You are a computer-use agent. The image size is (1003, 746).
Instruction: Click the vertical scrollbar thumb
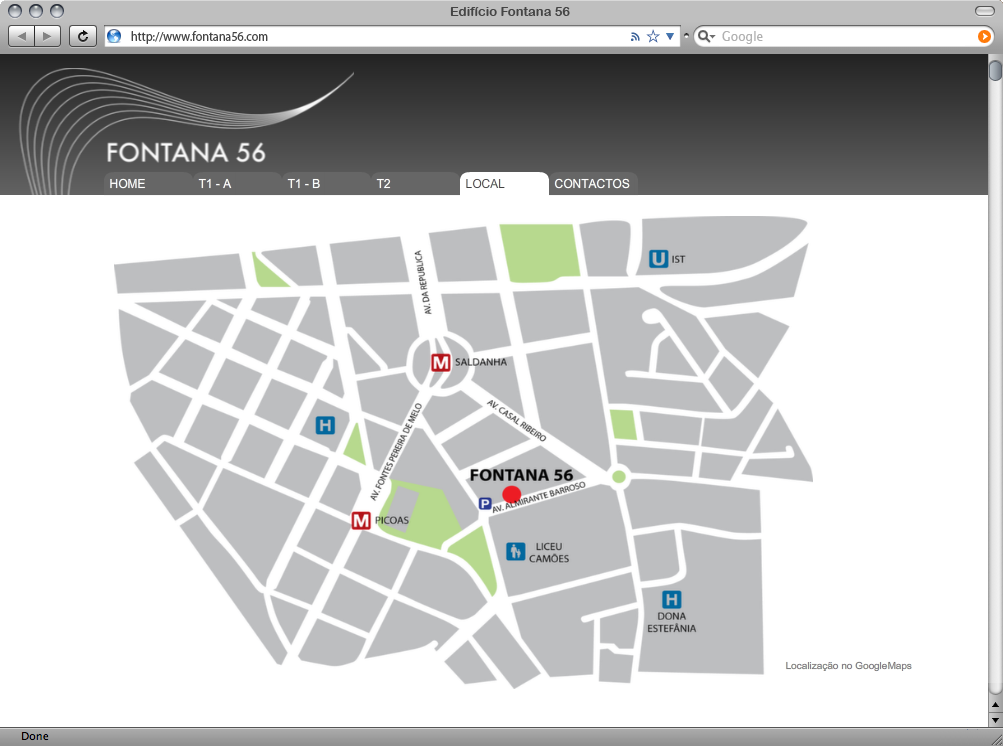pyautogui.click(x=995, y=69)
